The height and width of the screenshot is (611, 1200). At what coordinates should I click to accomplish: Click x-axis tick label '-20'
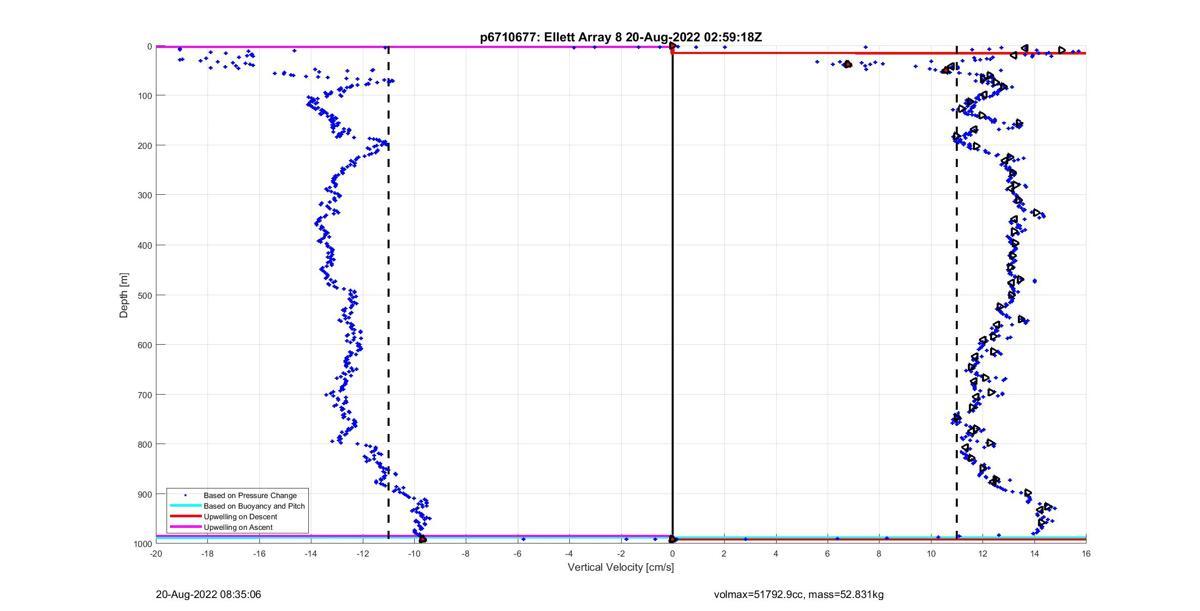coord(156,553)
